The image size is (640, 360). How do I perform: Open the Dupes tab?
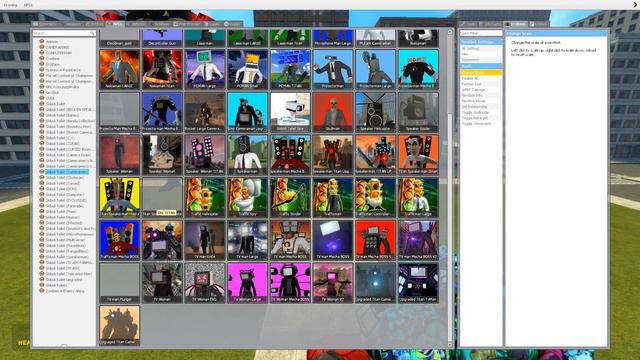pos(233,24)
